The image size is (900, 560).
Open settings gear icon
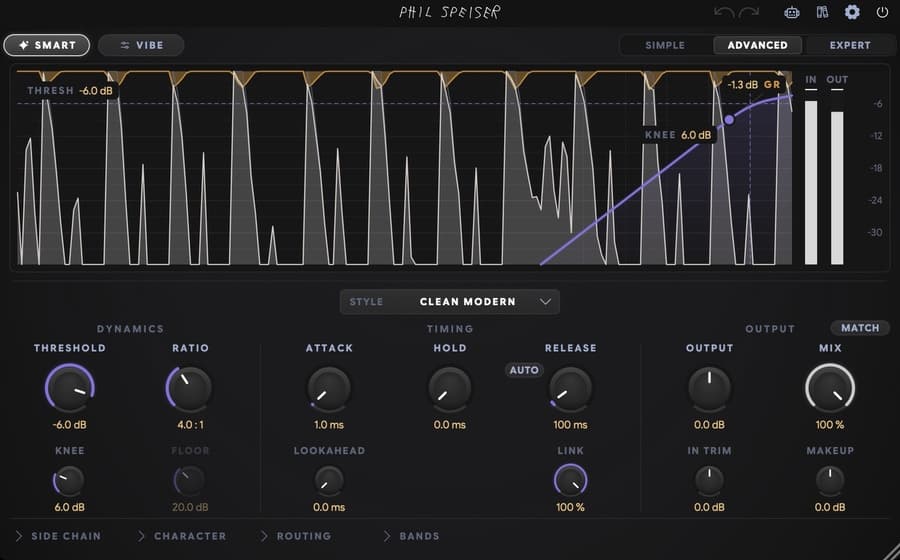(852, 12)
